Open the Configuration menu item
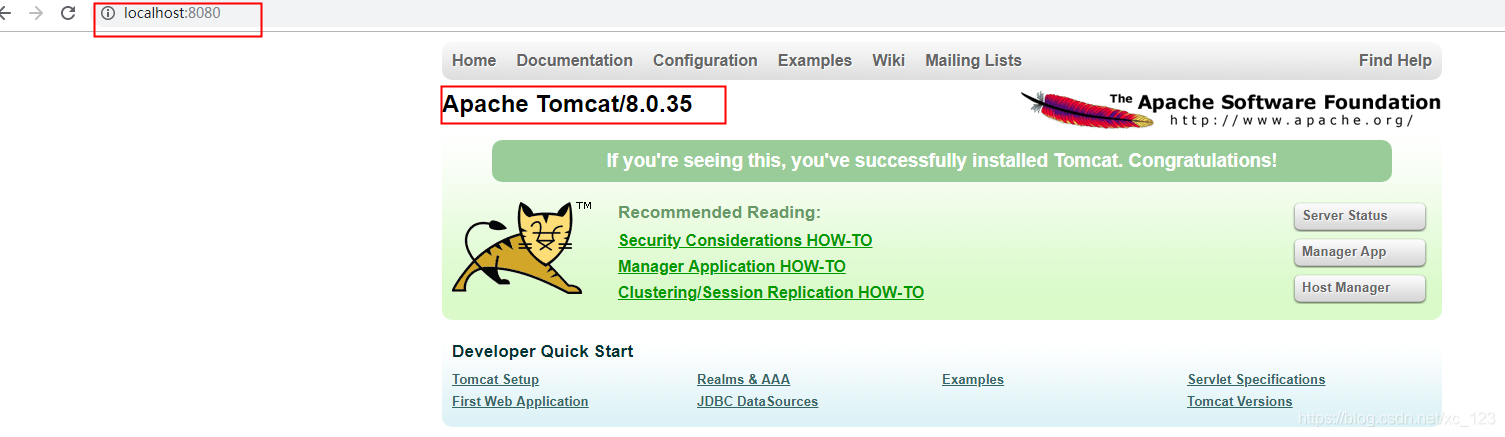The height and width of the screenshot is (437, 1505). point(705,60)
